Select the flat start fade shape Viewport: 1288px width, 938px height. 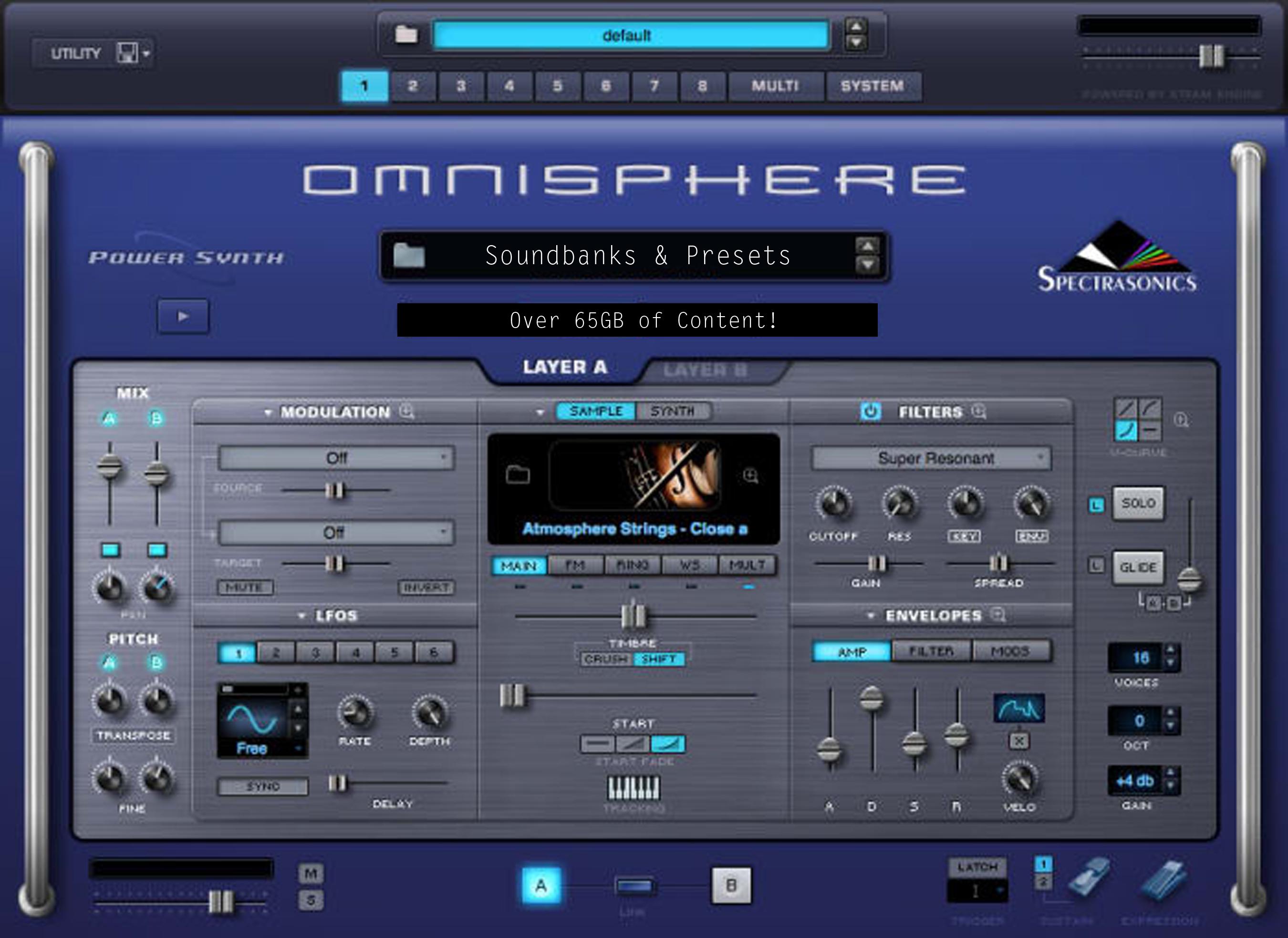pos(597,743)
